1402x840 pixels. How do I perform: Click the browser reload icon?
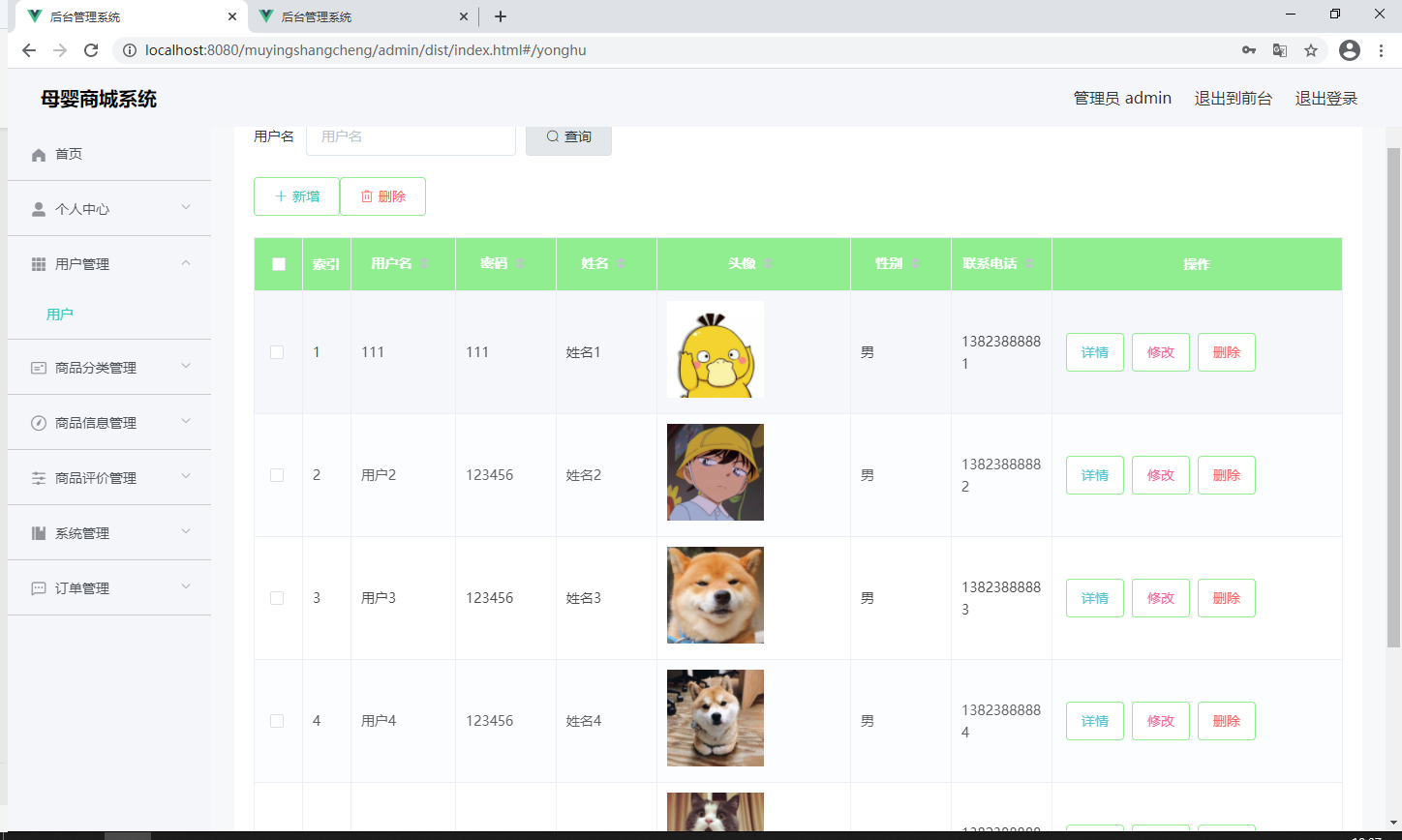coord(91,50)
